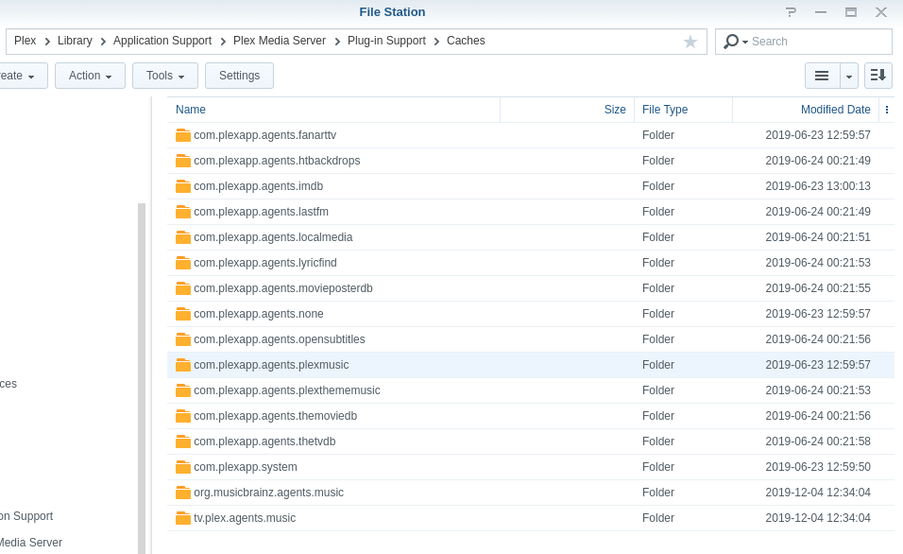Open the Tools dropdown menu

tap(165, 76)
